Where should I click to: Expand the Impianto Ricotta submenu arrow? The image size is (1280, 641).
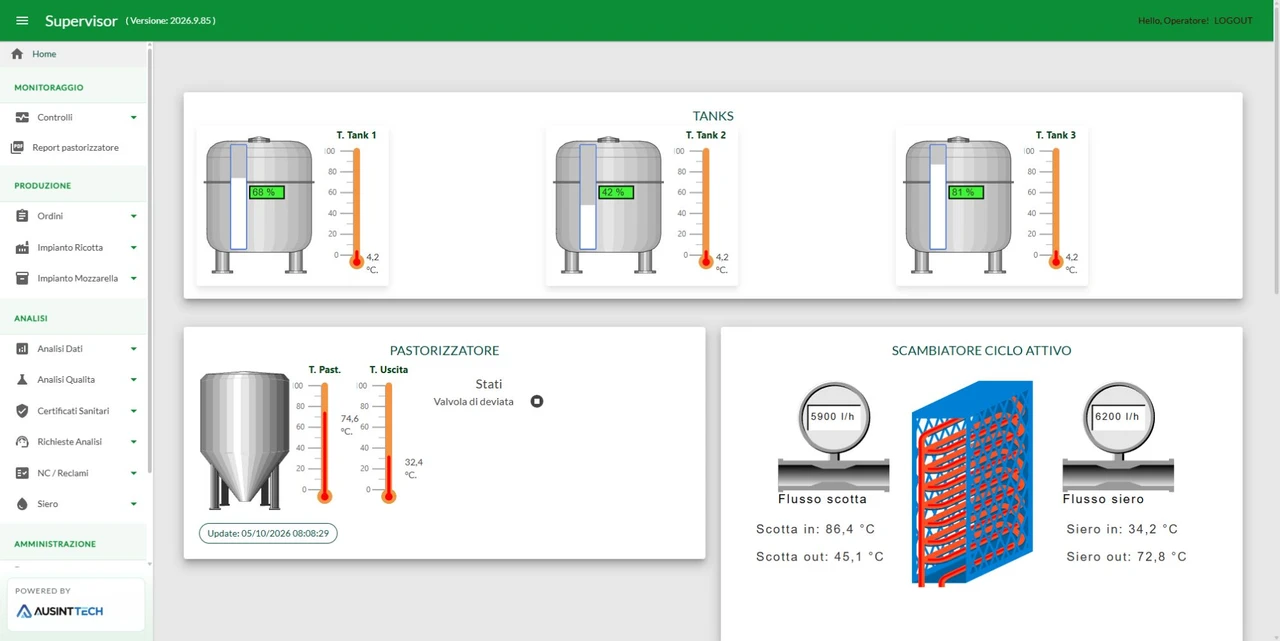(x=133, y=248)
